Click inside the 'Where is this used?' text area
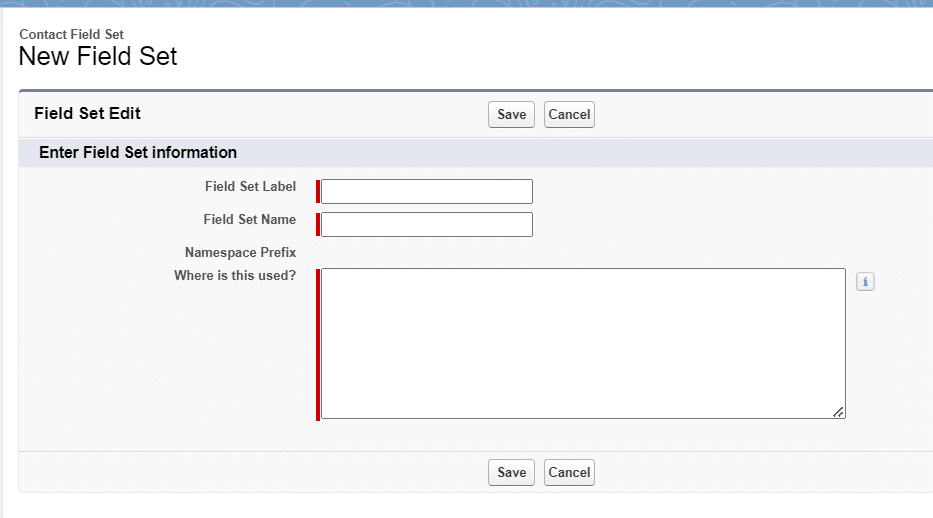933x518 pixels. 583,343
